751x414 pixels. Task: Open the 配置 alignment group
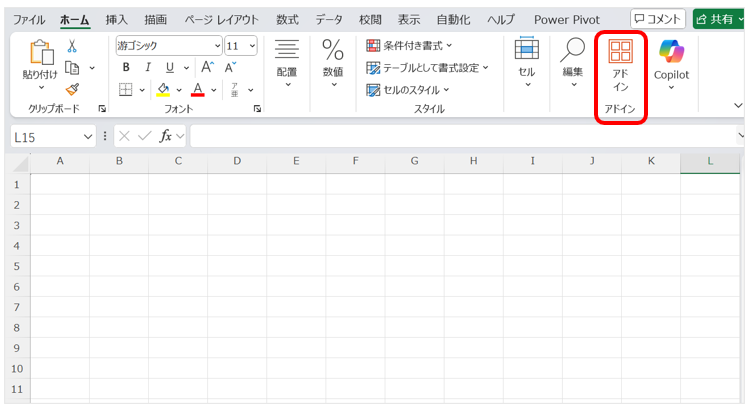(x=286, y=63)
